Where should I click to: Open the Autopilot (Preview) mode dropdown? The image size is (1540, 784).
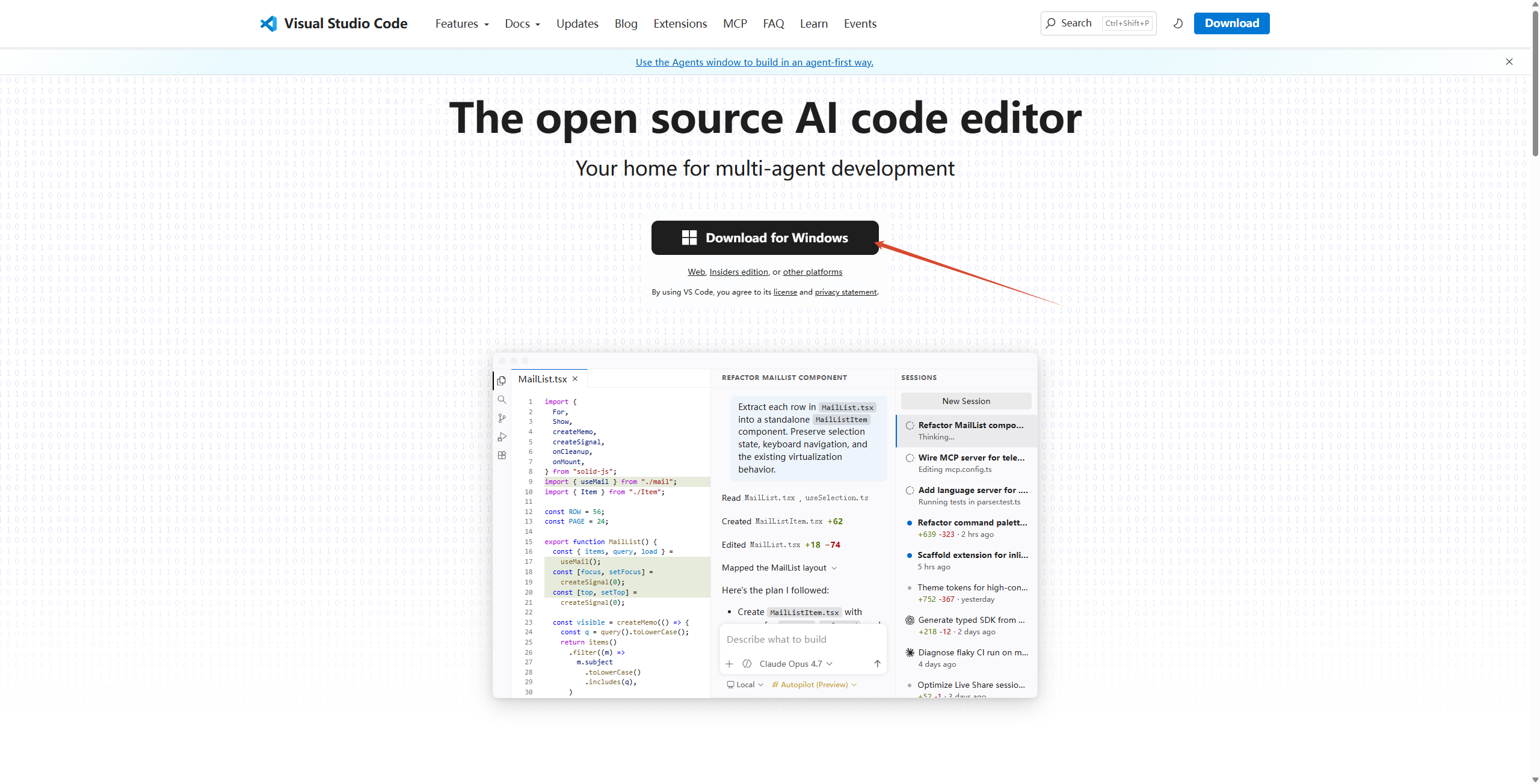point(815,685)
